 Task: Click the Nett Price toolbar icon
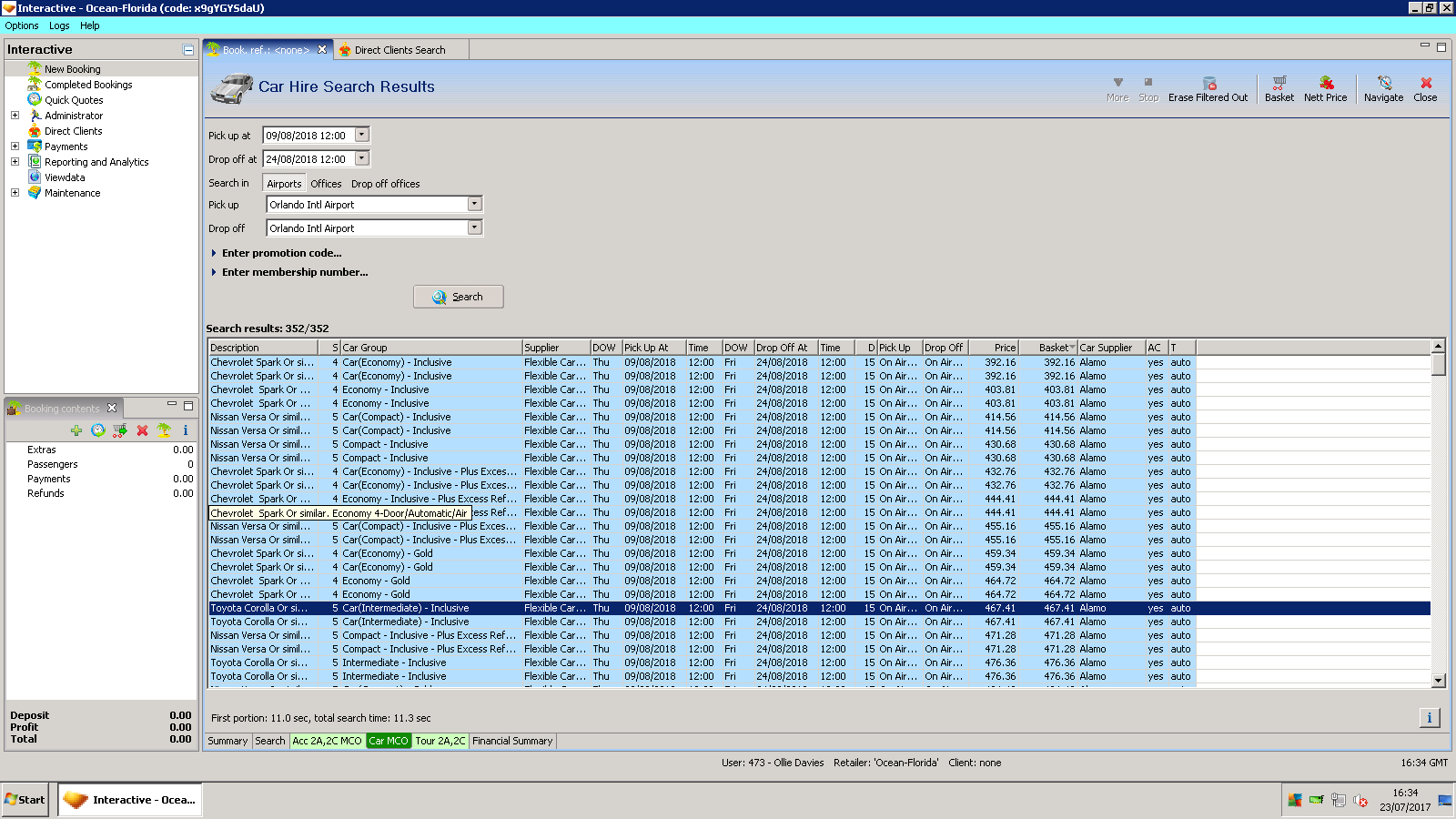(x=1326, y=84)
